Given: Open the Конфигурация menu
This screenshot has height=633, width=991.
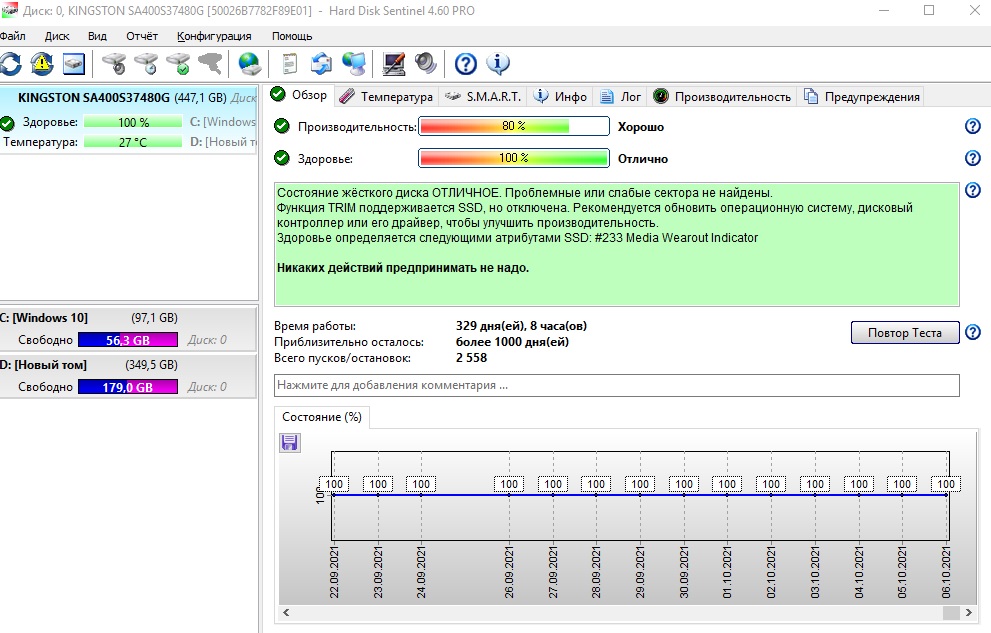Looking at the screenshot, I should (214, 36).
